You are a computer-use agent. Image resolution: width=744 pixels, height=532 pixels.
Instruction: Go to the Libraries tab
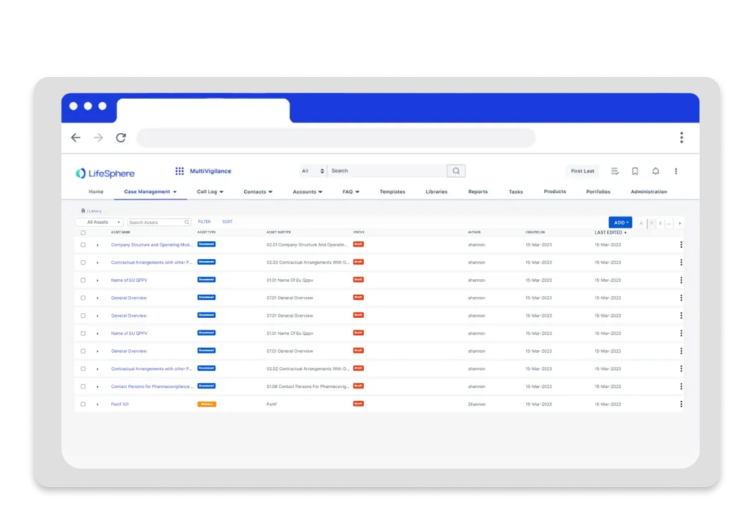(436, 191)
